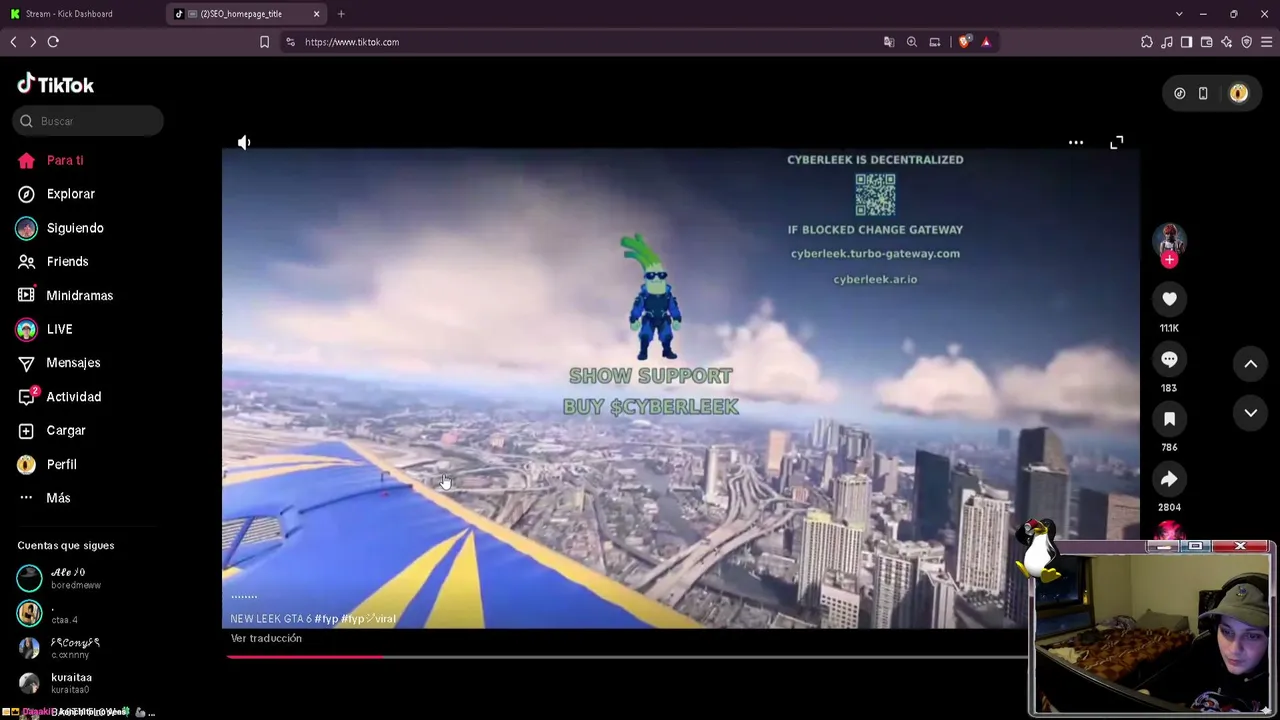Seek on the red video progress bar
The width and height of the screenshot is (1280, 720).
click(627, 657)
